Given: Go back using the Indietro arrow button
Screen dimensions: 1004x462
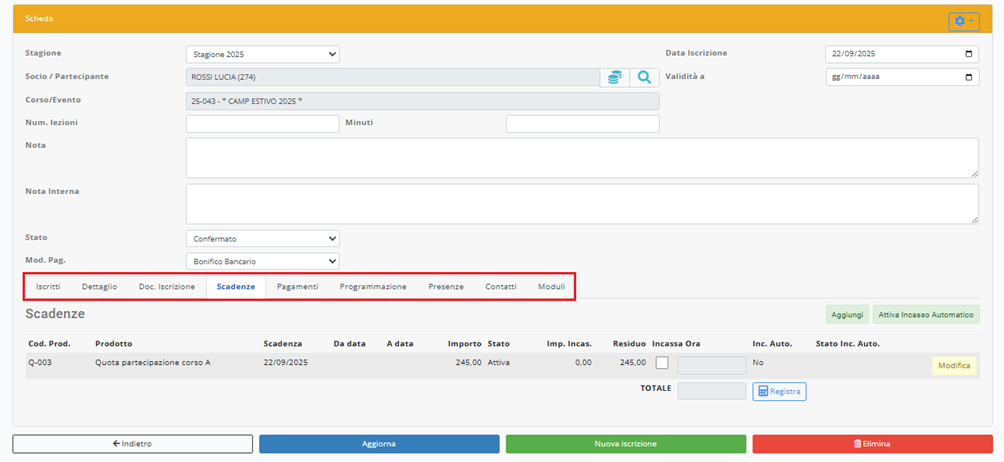Looking at the screenshot, I should click(x=132, y=444).
